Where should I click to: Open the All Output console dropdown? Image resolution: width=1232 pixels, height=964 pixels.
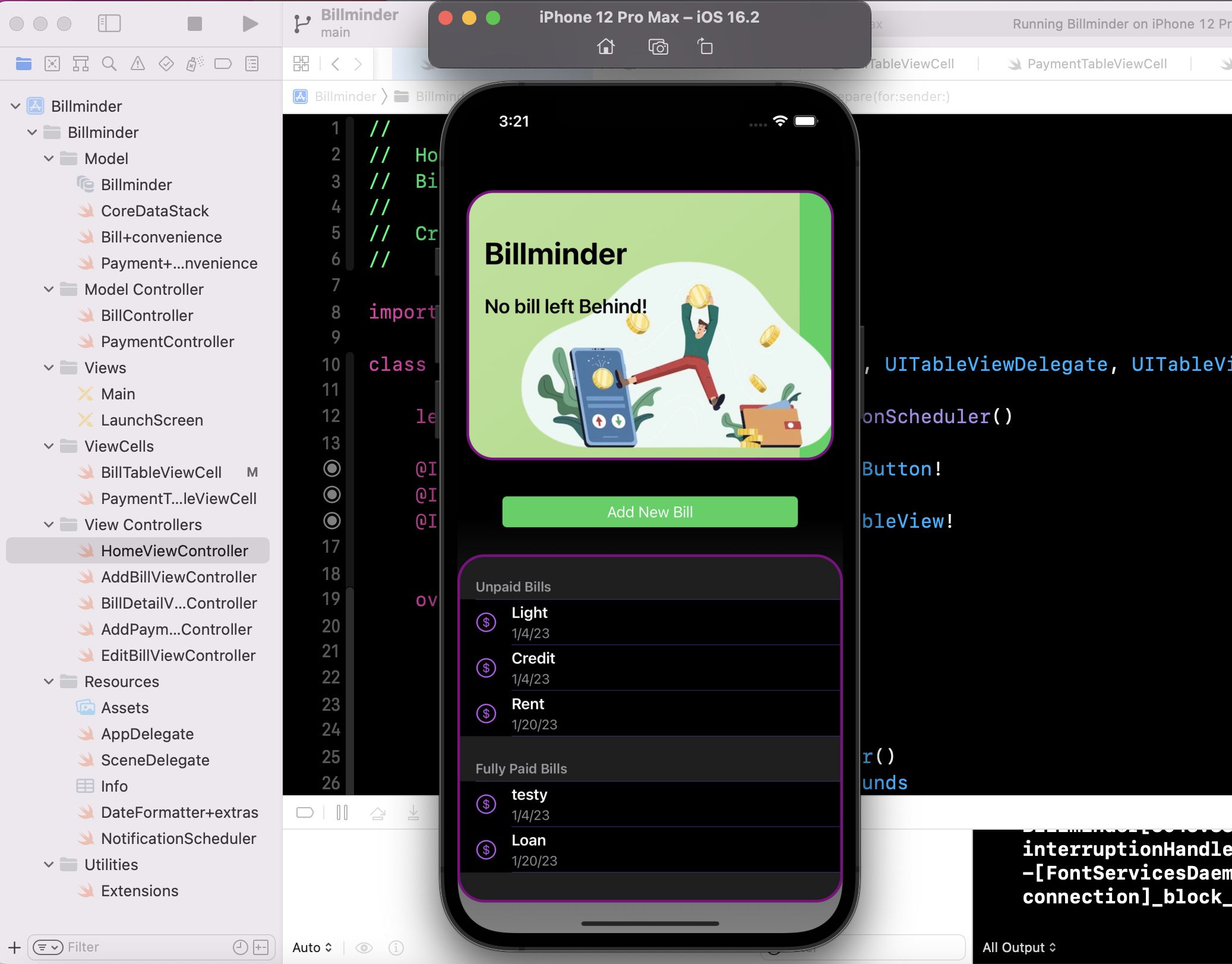tap(1019, 947)
